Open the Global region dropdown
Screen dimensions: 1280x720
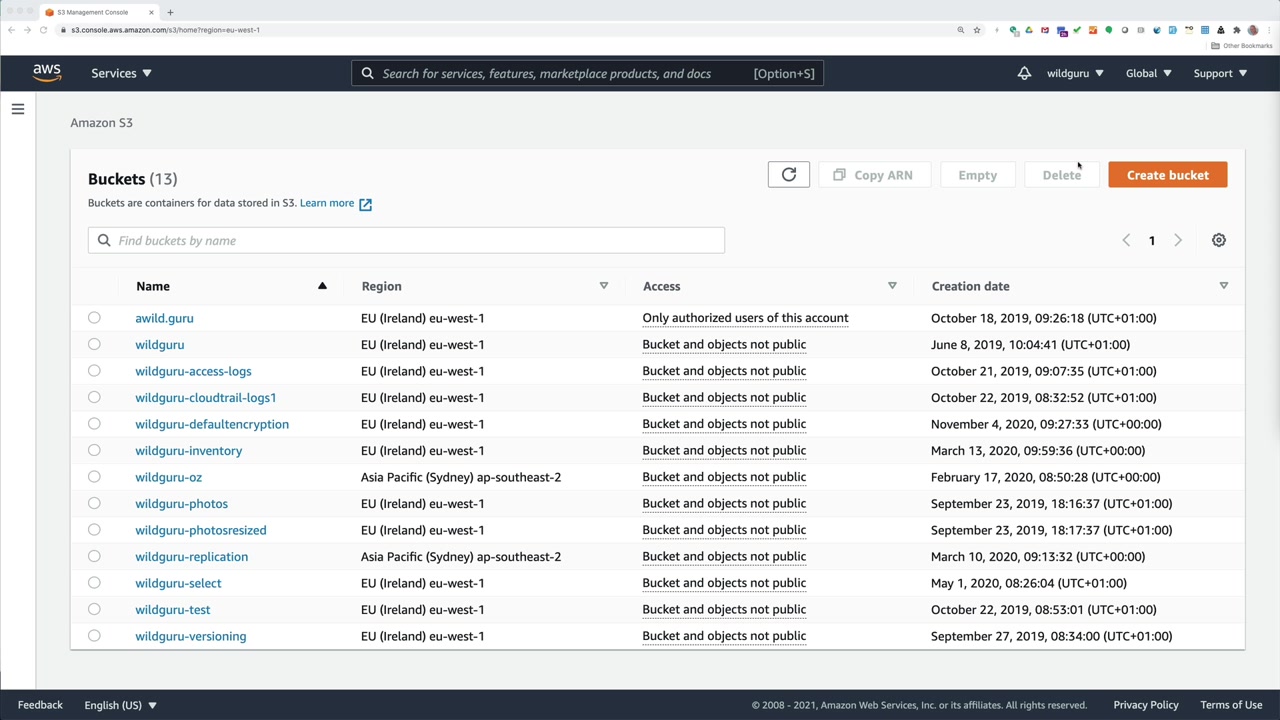(x=1148, y=73)
